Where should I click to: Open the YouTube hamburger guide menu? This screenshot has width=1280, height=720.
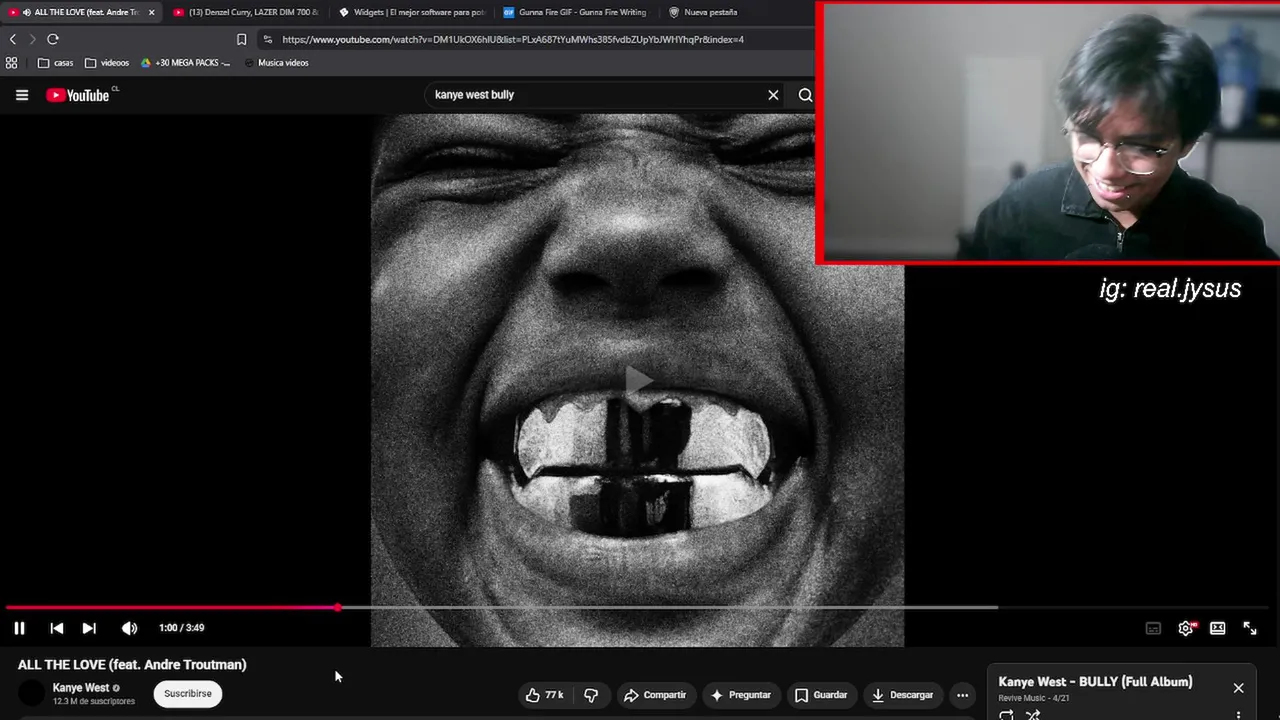click(22, 95)
